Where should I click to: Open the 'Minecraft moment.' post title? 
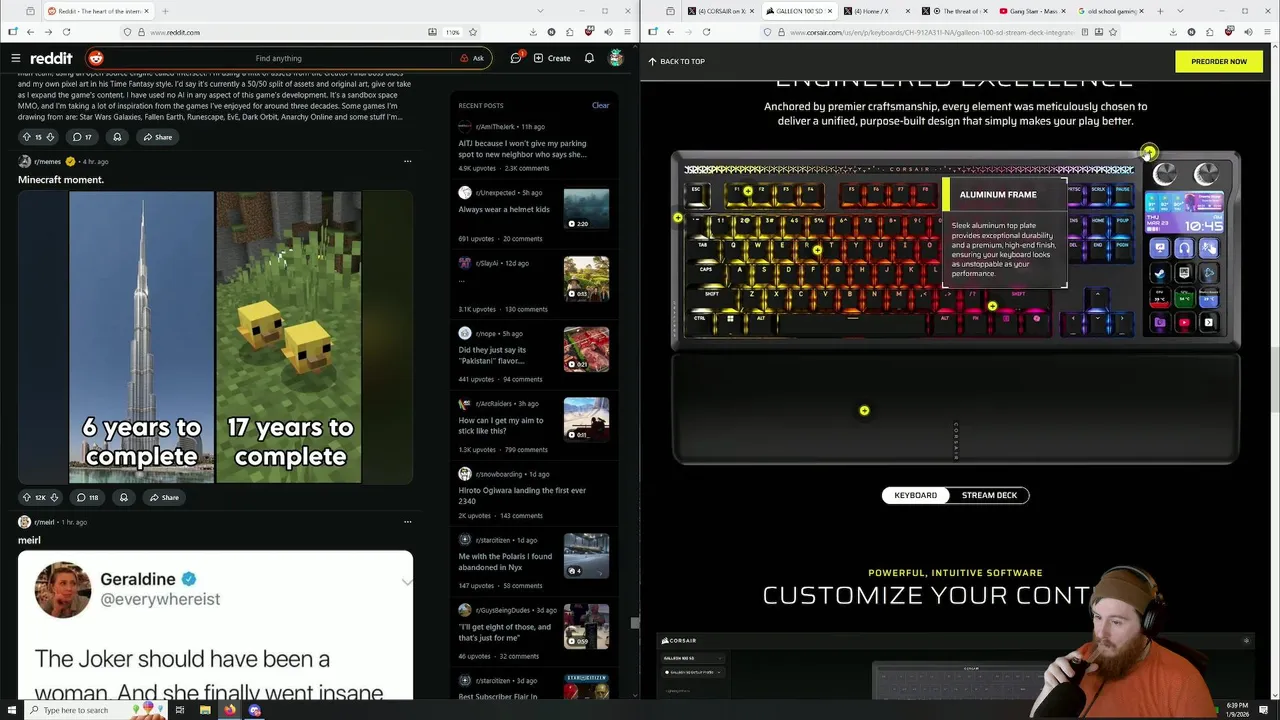point(61,180)
